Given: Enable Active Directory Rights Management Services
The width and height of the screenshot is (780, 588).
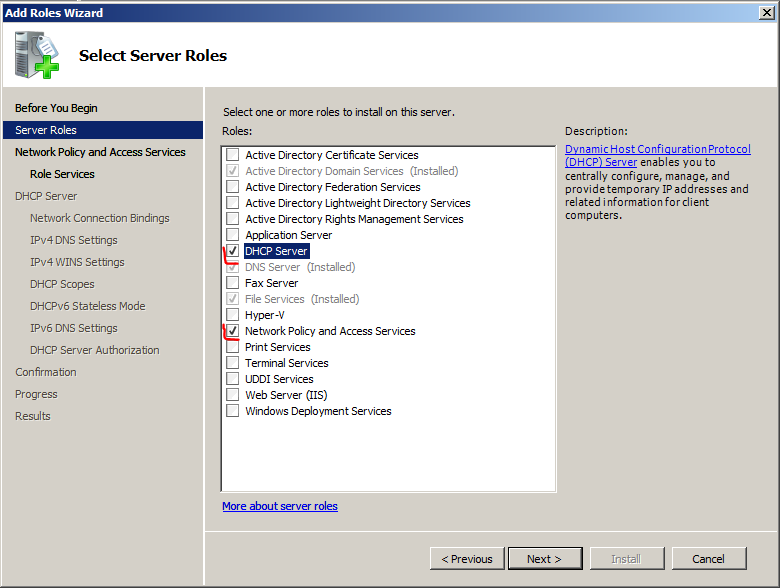Looking at the screenshot, I should pyautogui.click(x=232, y=218).
